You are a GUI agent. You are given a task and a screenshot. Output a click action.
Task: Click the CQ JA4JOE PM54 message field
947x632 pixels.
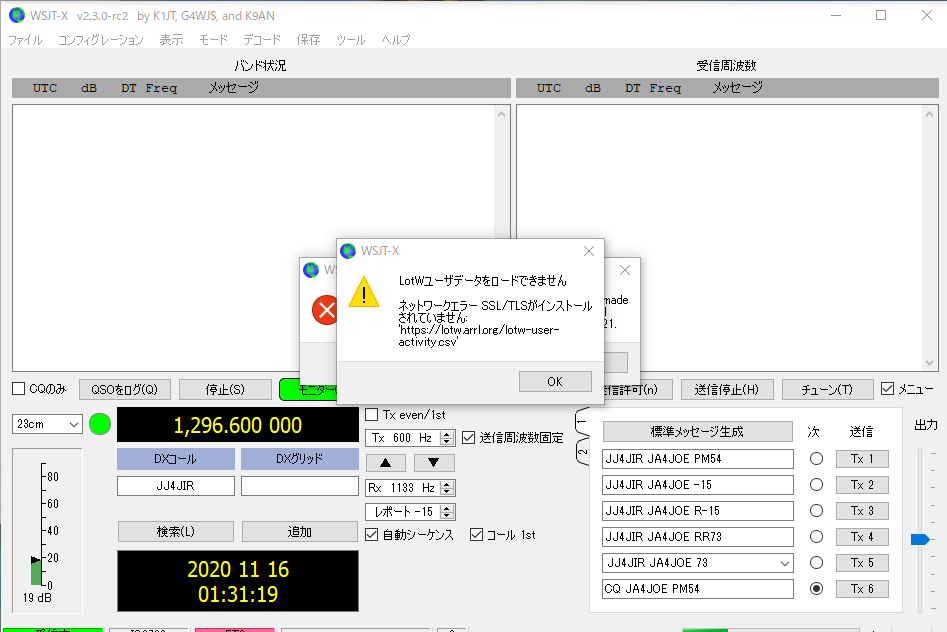tap(698, 588)
